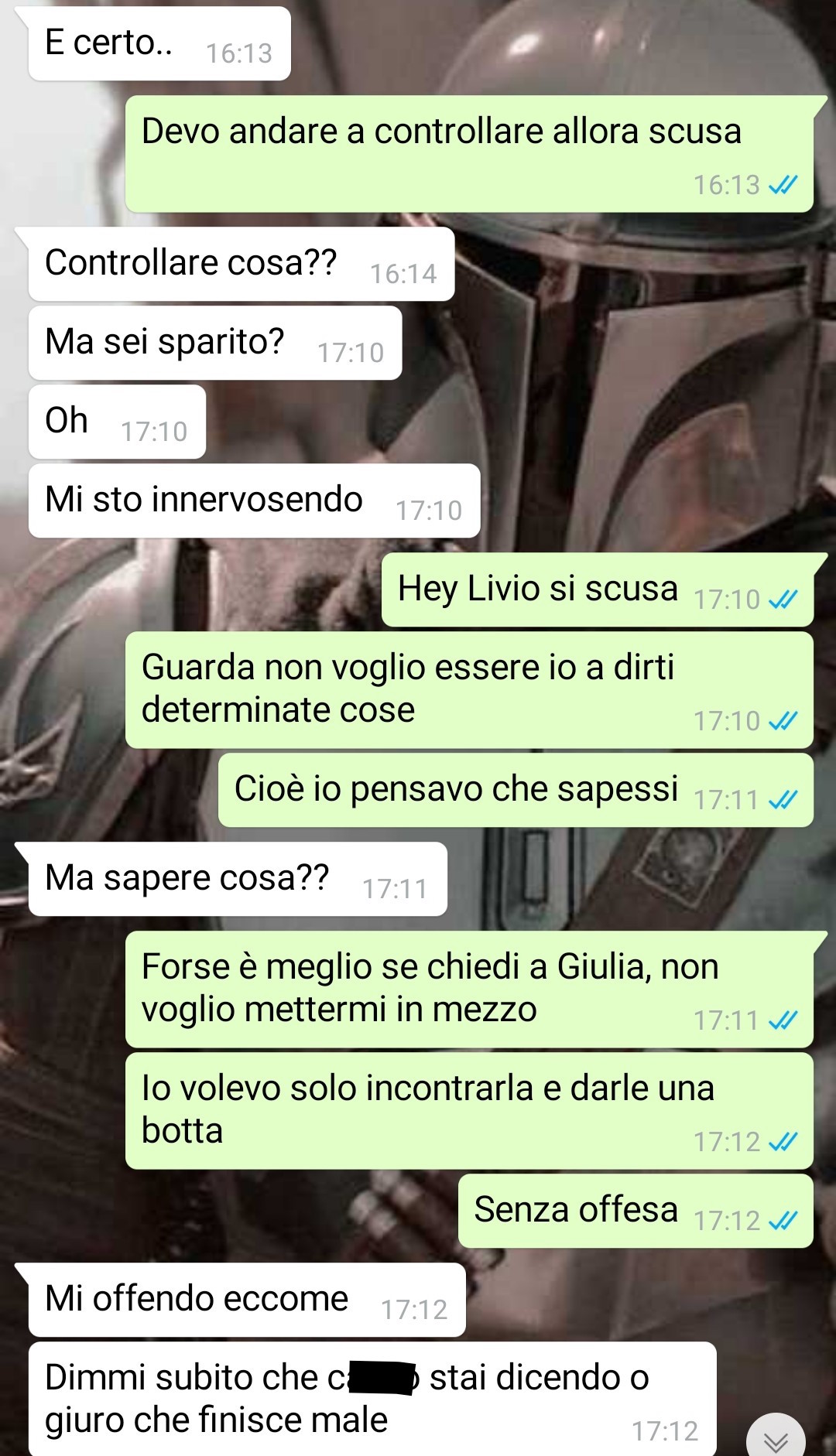Tap read ticks on 'Io volevo solo incontrarla' message
The image size is (836, 1456).
pos(783,1141)
